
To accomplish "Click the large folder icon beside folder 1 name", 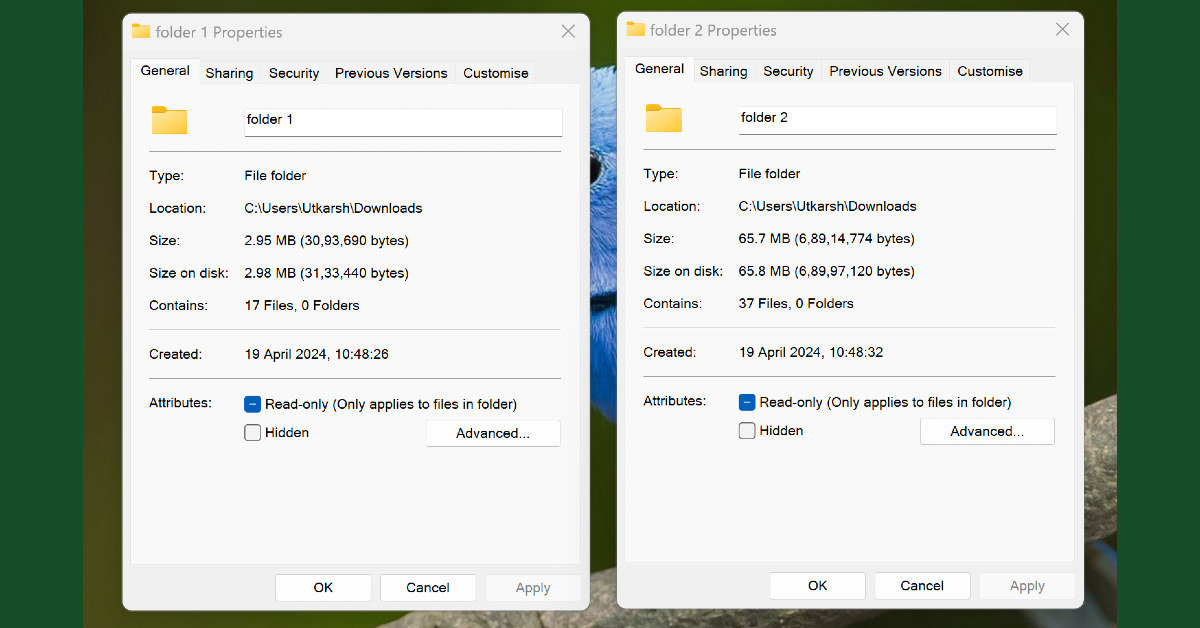I will (x=169, y=120).
